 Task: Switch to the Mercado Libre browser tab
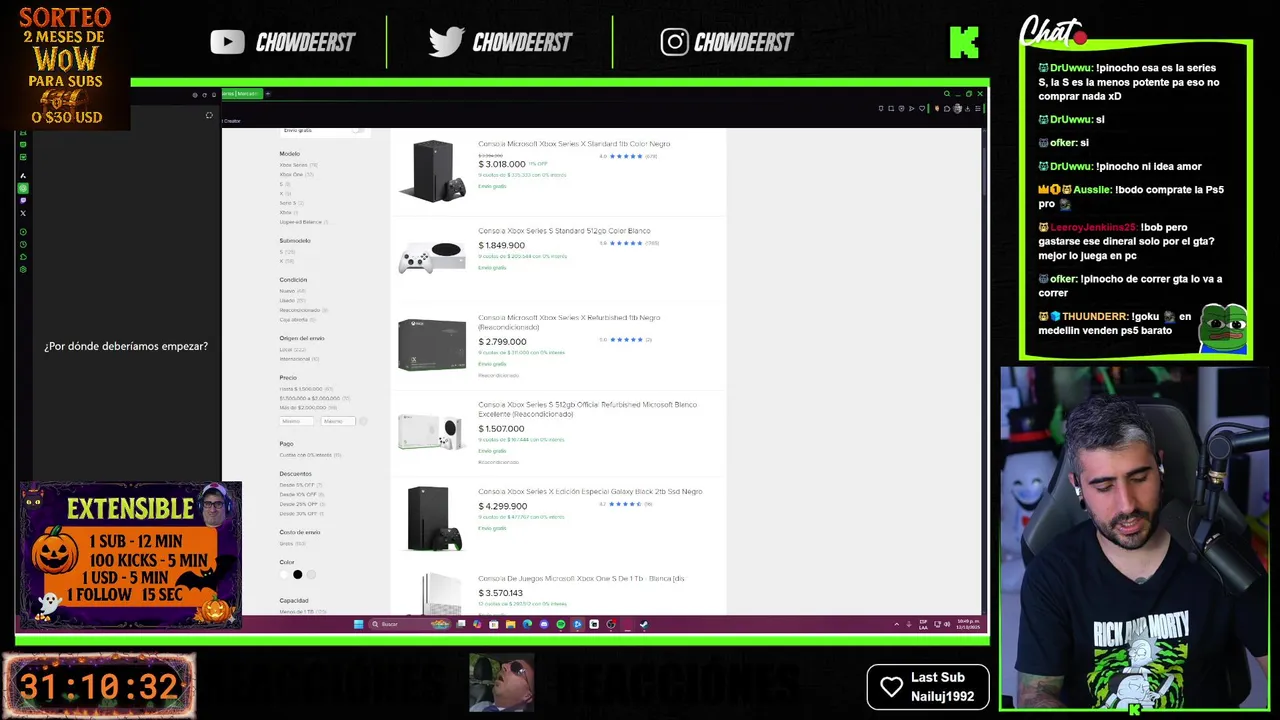pyautogui.click(x=241, y=94)
